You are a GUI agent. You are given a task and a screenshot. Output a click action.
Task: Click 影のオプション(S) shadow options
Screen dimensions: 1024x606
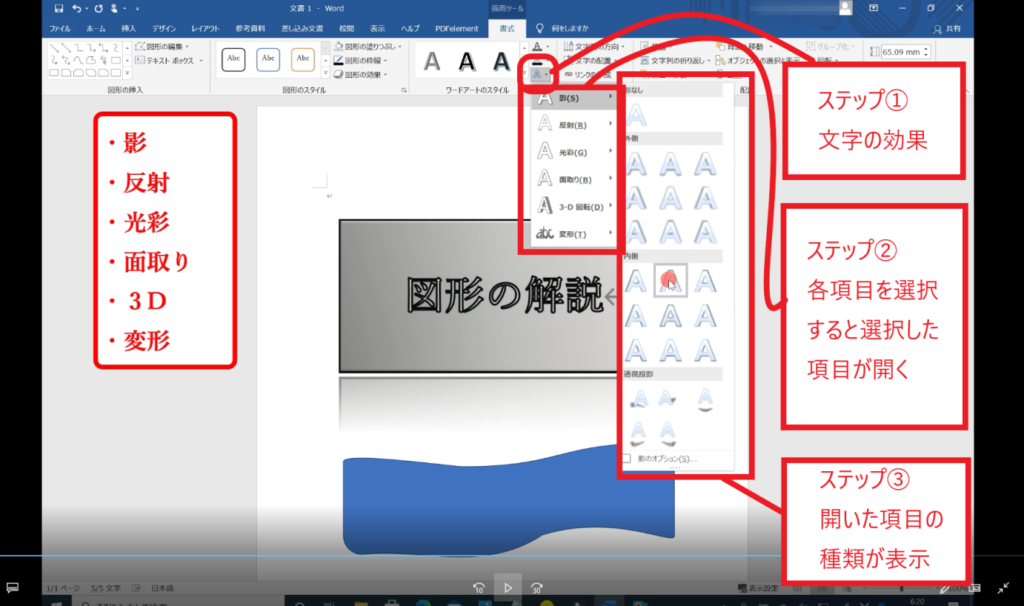click(662, 459)
